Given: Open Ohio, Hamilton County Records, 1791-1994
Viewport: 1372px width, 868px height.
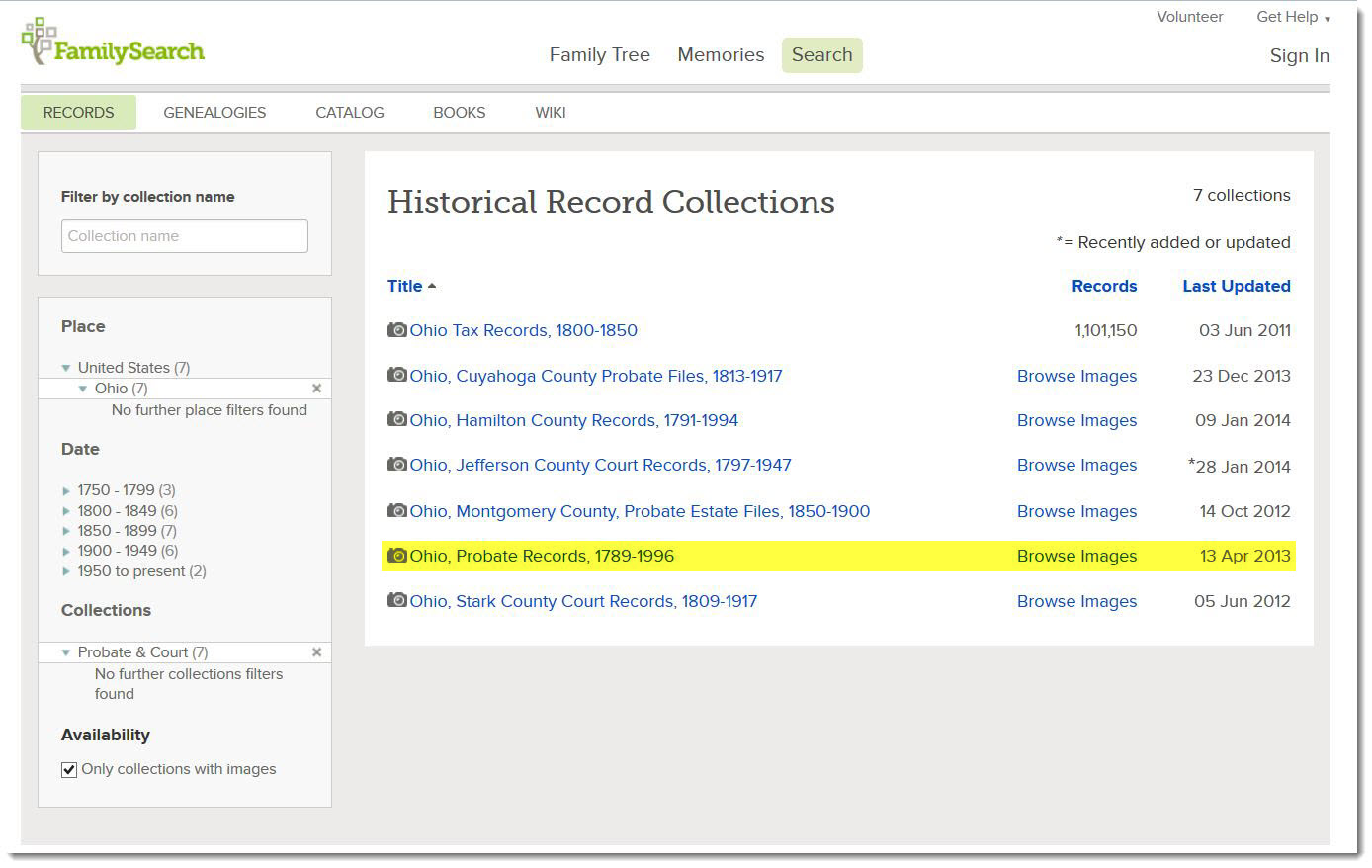Looking at the screenshot, I should coord(574,420).
